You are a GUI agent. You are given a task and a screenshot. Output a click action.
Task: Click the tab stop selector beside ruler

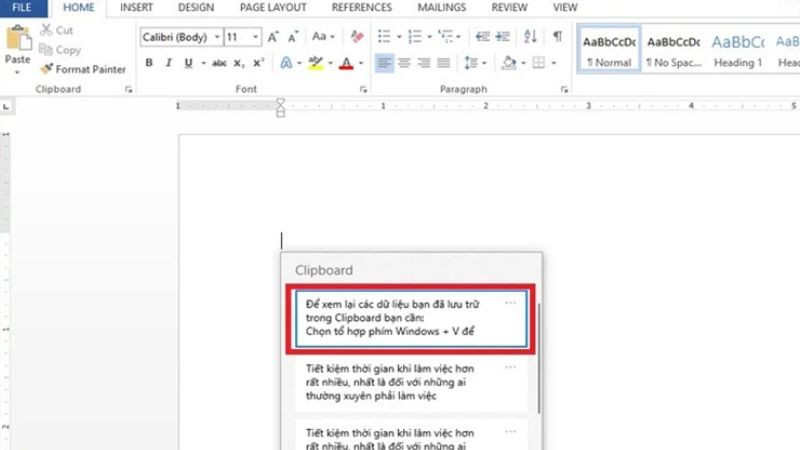click(6, 107)
